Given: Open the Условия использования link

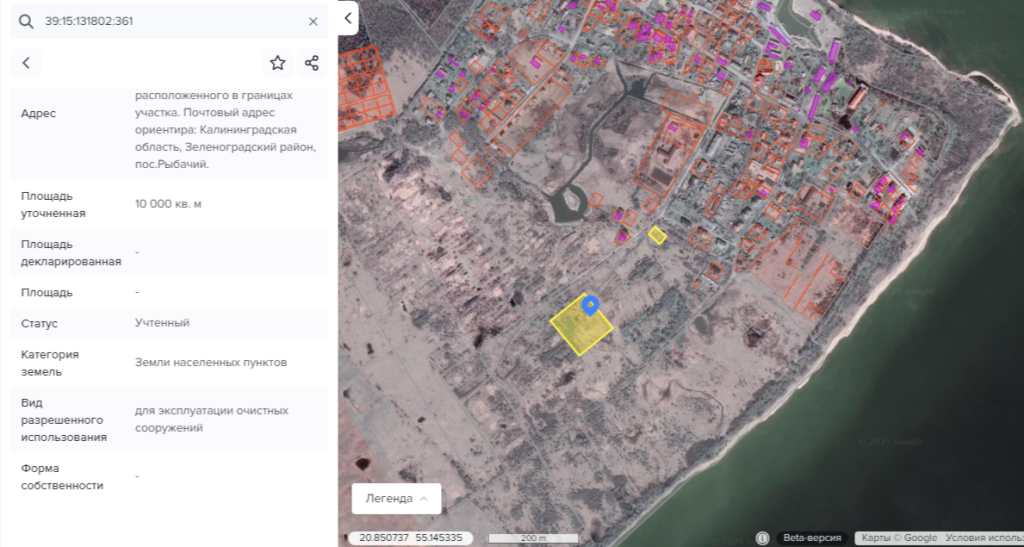Looking at the screenshot, I should click(x=984, y=538).
